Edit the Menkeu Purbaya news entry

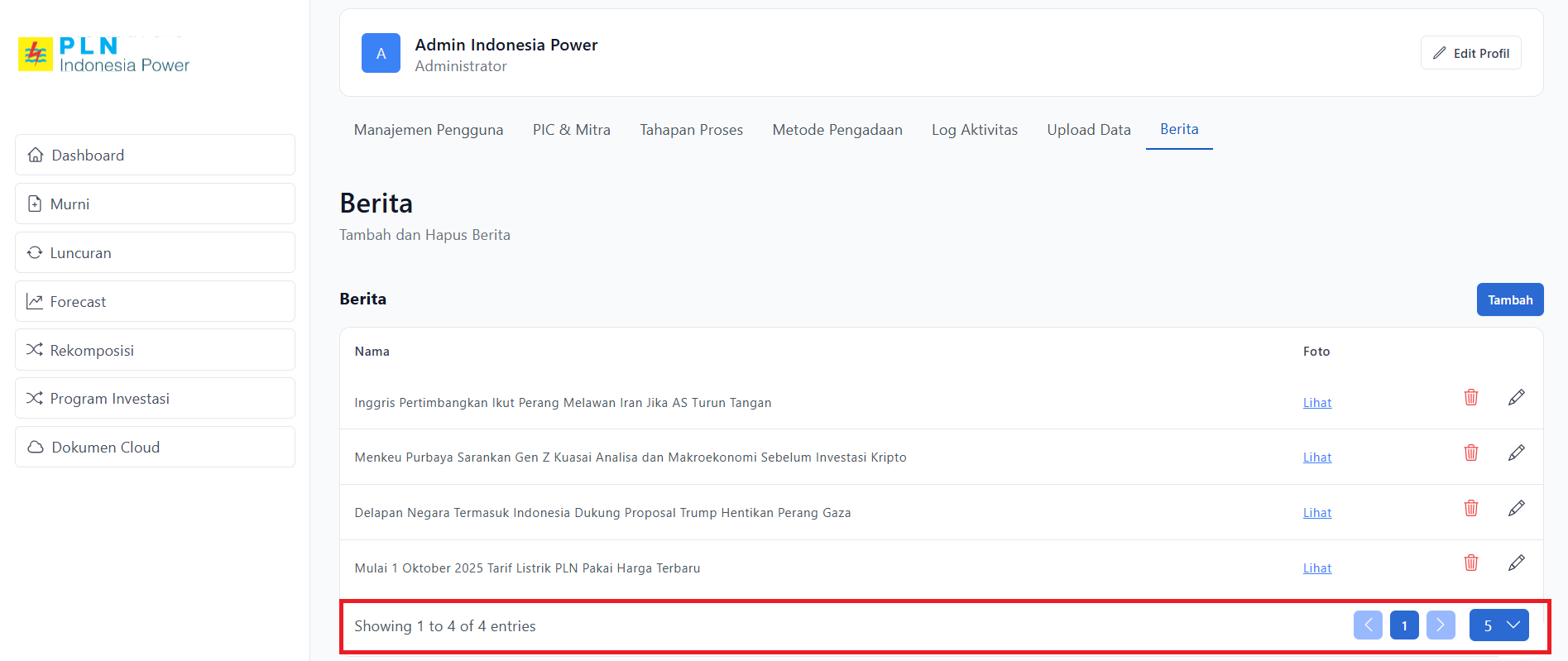[x=1516, y=453]
